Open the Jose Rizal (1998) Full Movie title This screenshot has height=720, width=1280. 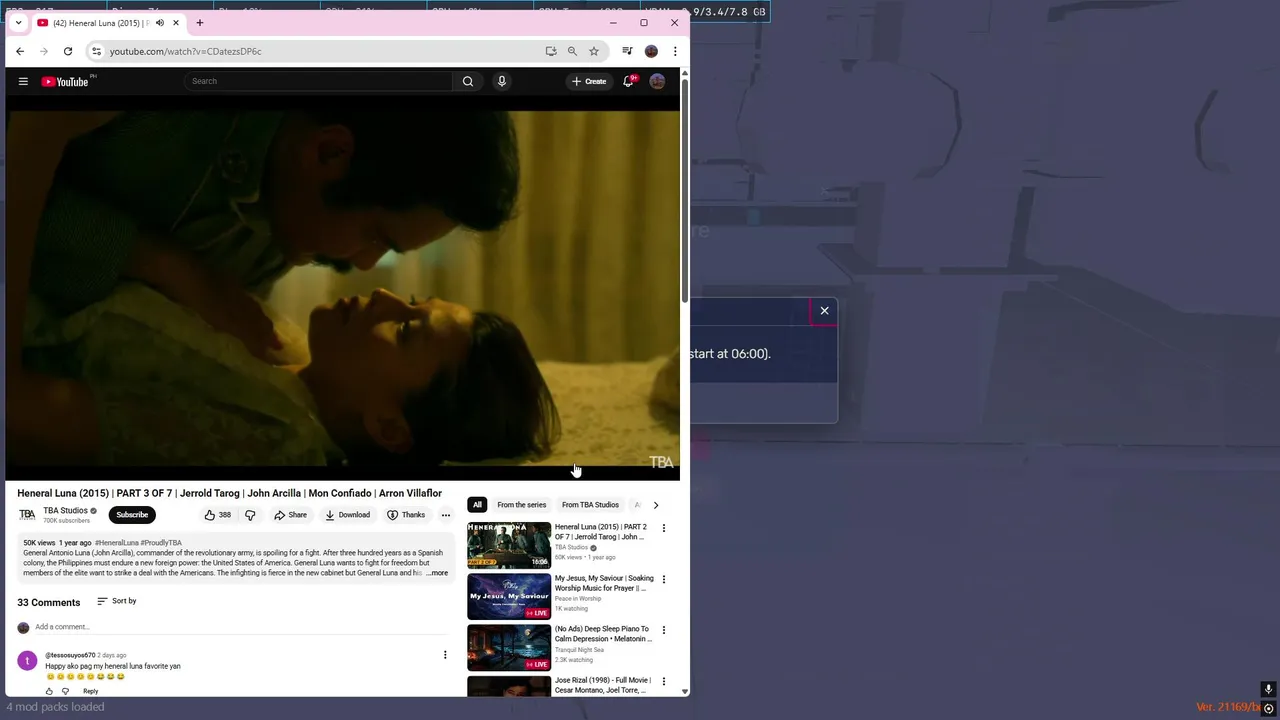click(603, 685)
